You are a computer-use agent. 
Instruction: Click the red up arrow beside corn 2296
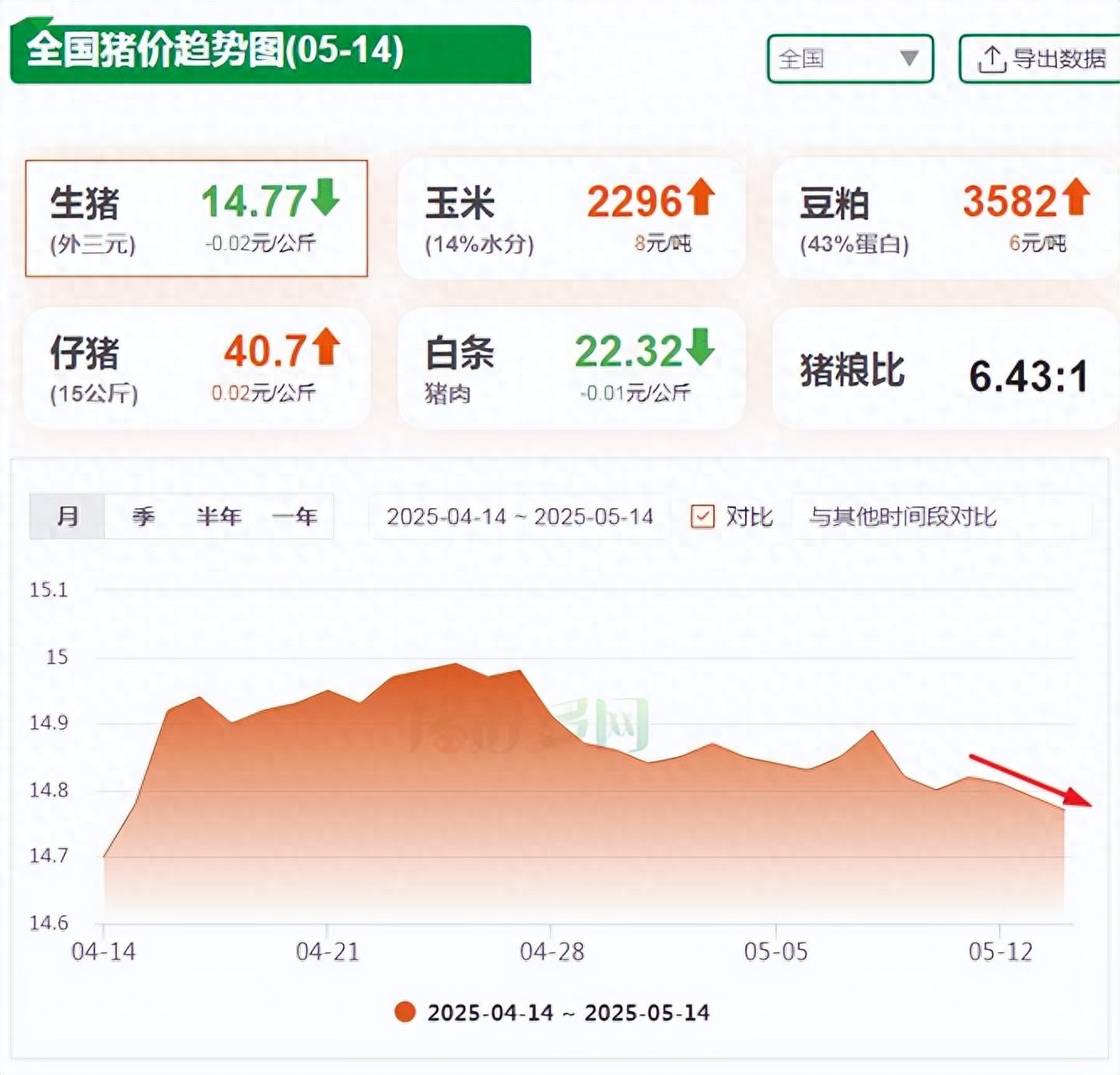[700, 197]
